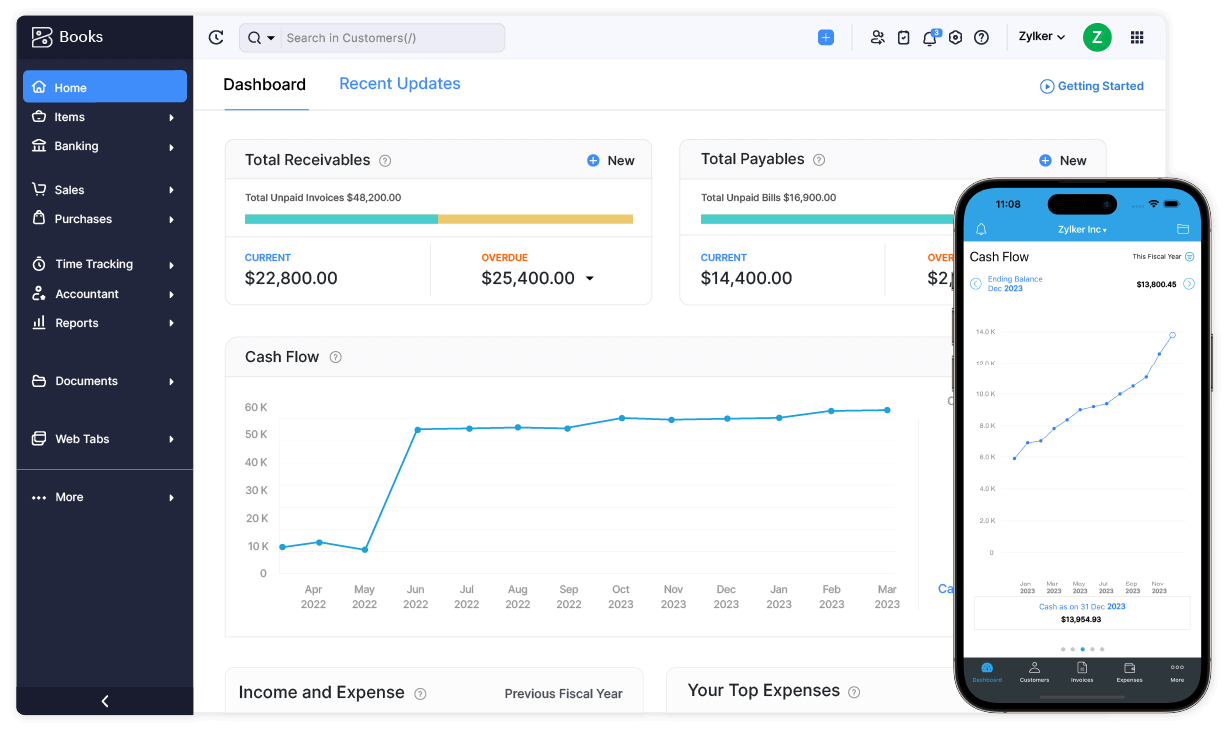Click the referral users icon in top bar
Viewport: 1229px width, 731px height.
(878, 37)
